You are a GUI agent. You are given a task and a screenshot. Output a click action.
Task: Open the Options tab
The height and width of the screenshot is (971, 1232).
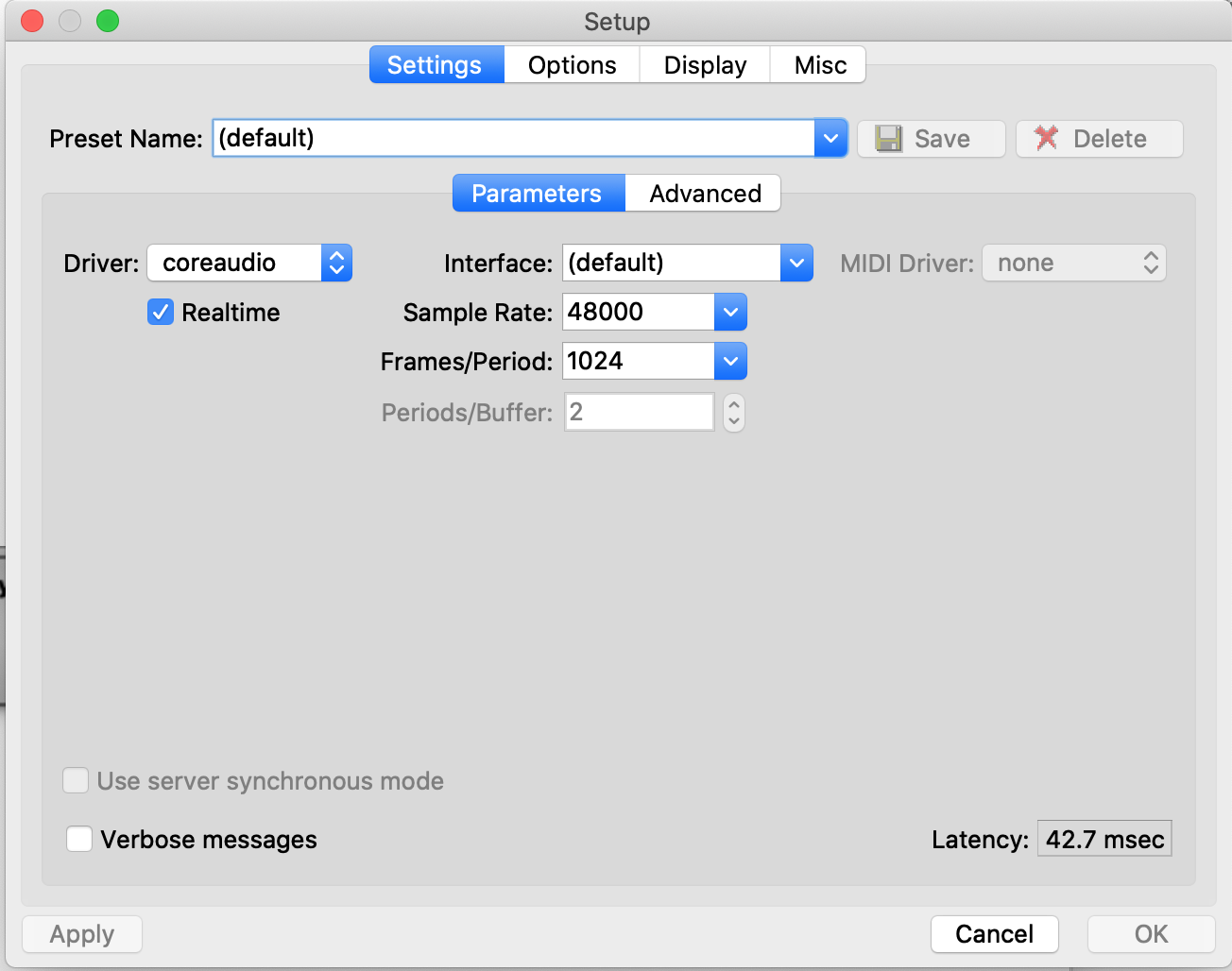coord(572,65)
